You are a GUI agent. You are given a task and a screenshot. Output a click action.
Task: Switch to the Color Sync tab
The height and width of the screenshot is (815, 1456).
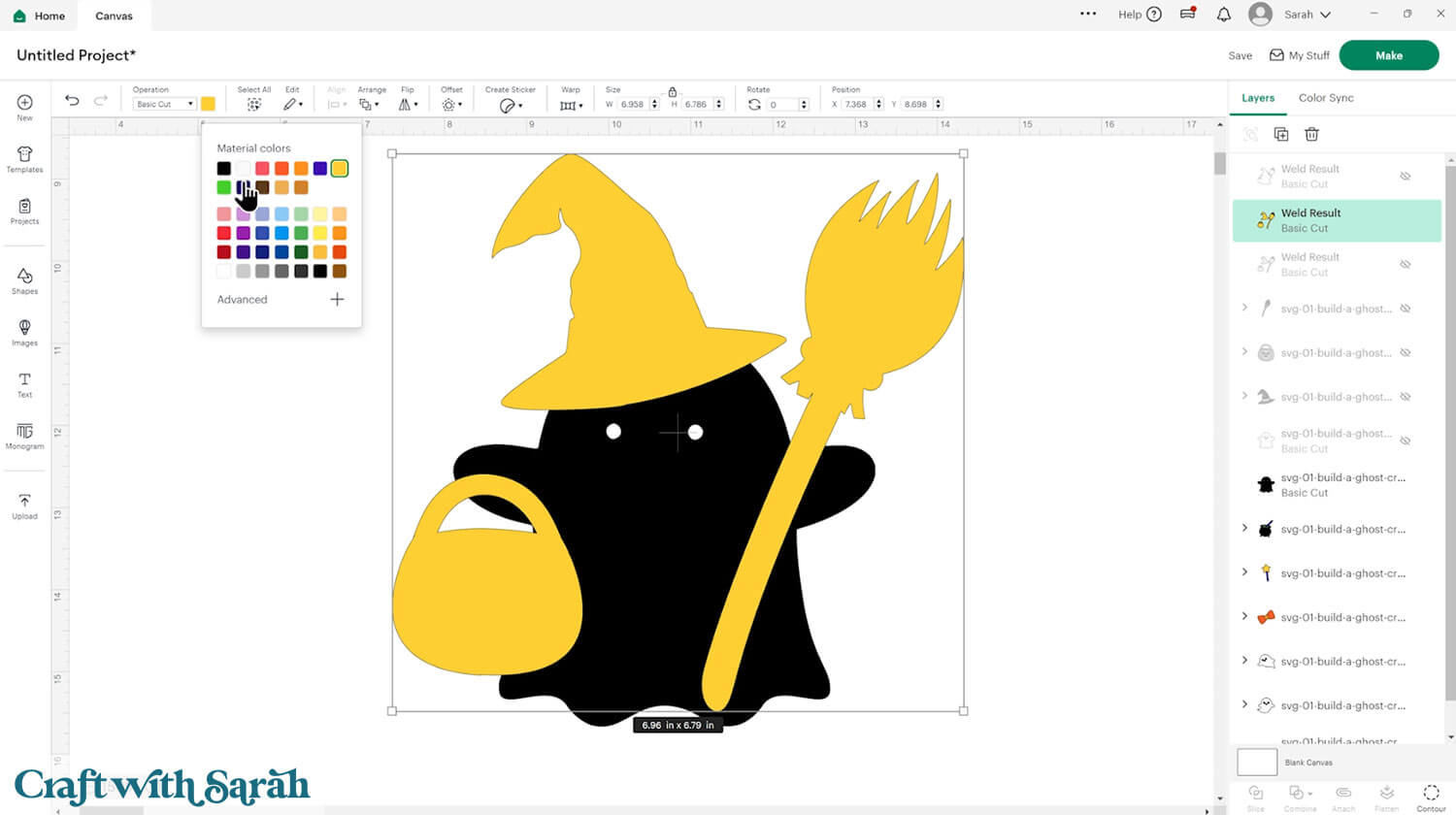(x=1325, y=98)
